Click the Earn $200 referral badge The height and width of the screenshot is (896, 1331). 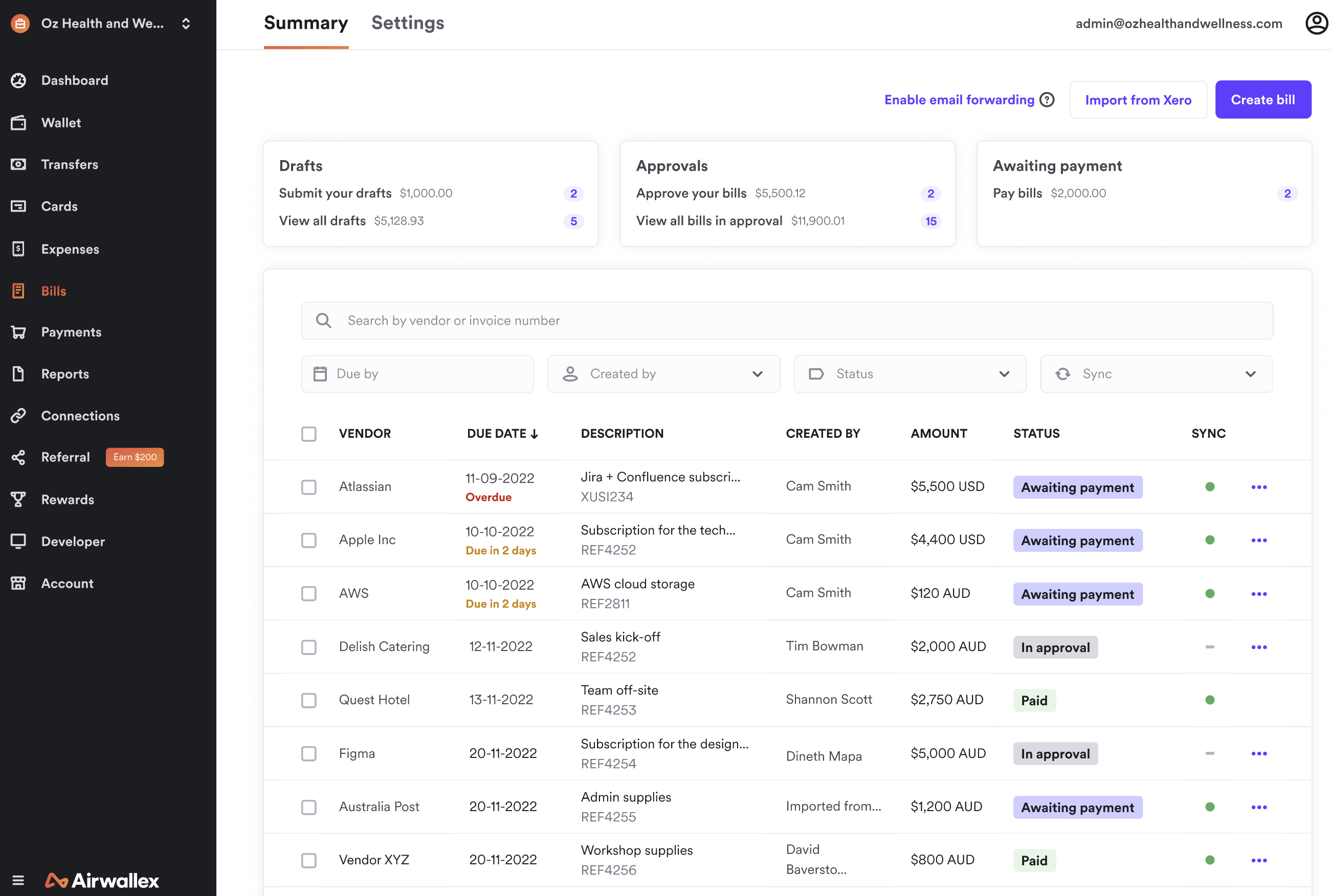coord(135,457)
